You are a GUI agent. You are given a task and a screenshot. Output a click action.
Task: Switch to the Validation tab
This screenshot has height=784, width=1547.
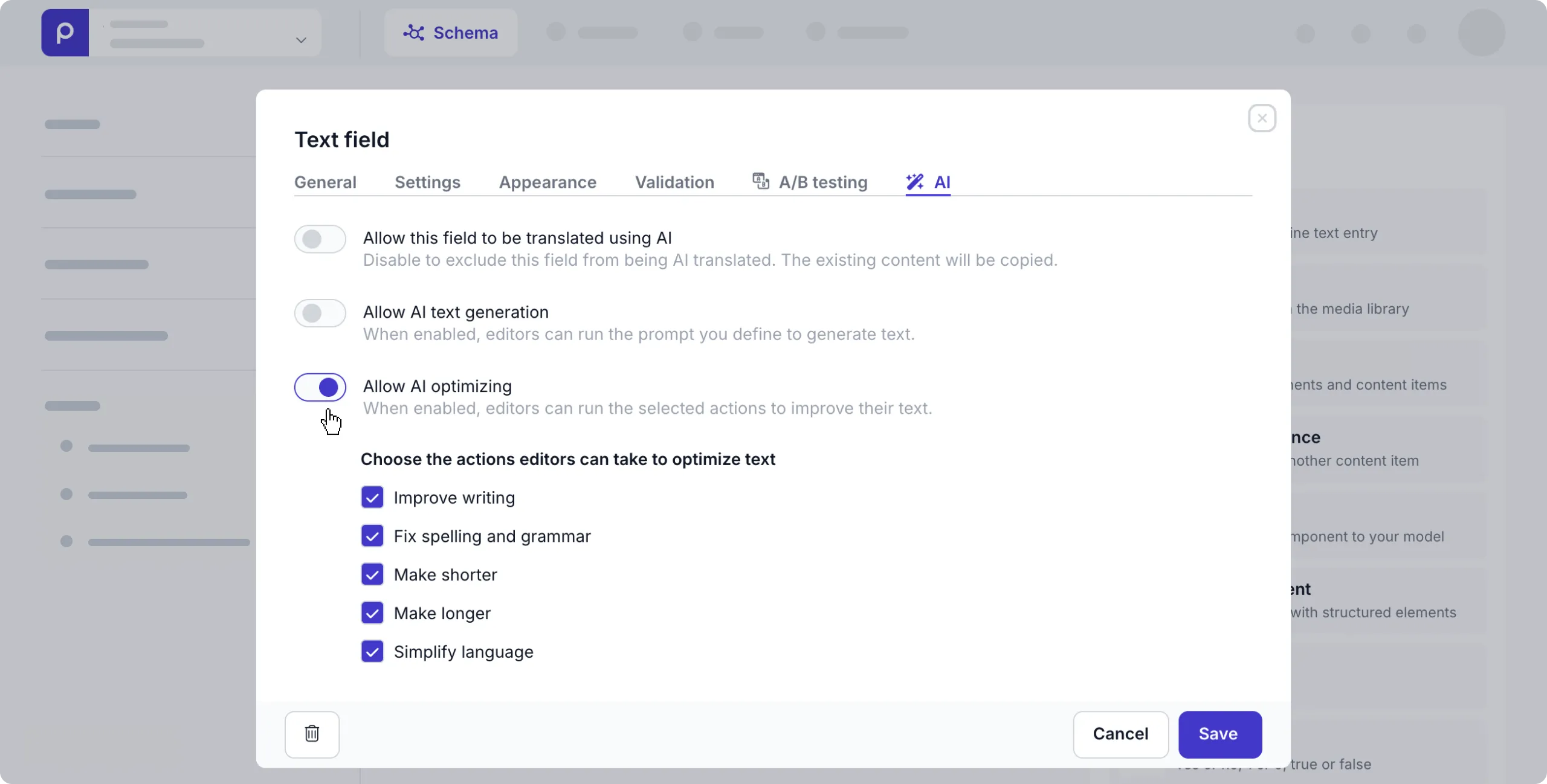point(674,182)
